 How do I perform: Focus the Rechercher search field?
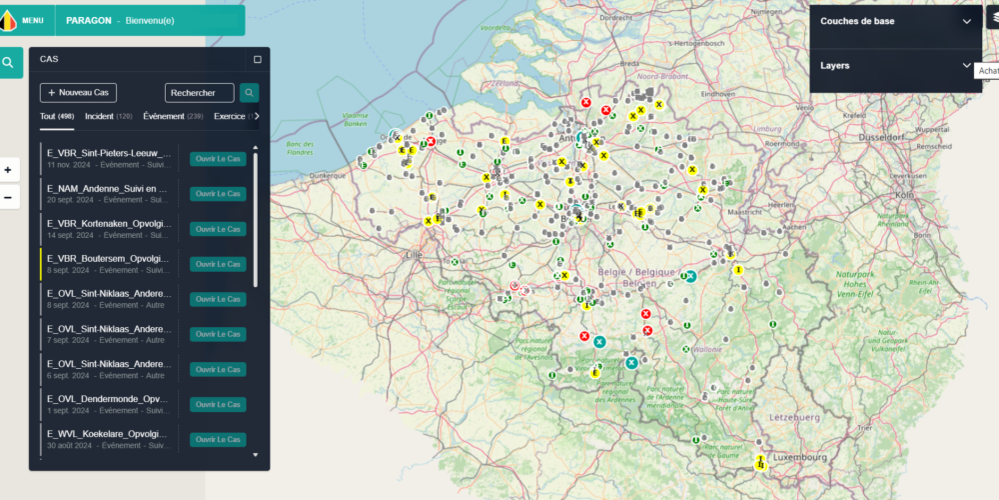point(199,92)
